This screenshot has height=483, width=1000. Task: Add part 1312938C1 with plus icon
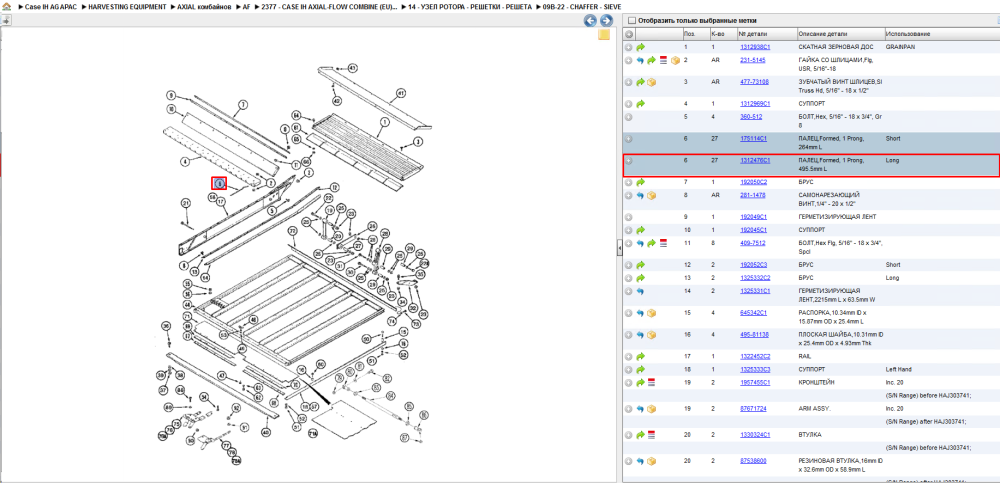[629, 47]
